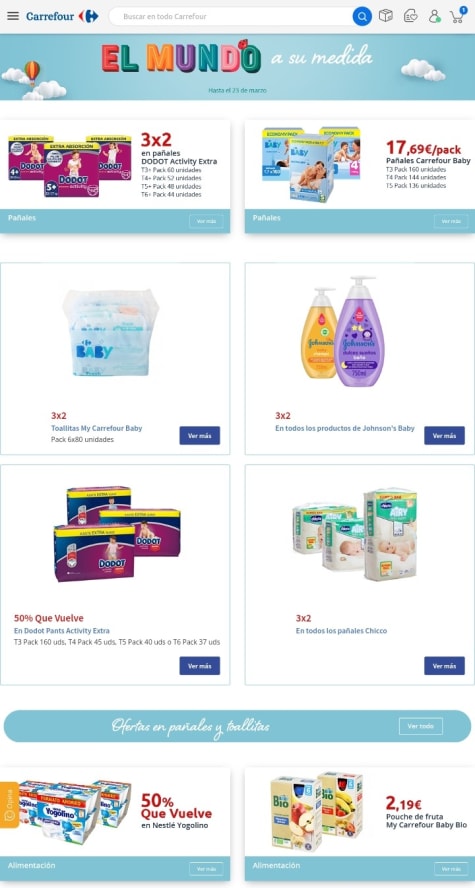Click 'Ver más' for Toallitas My Carrefour Baby
475x888 pixels.
tap(200, 436)
